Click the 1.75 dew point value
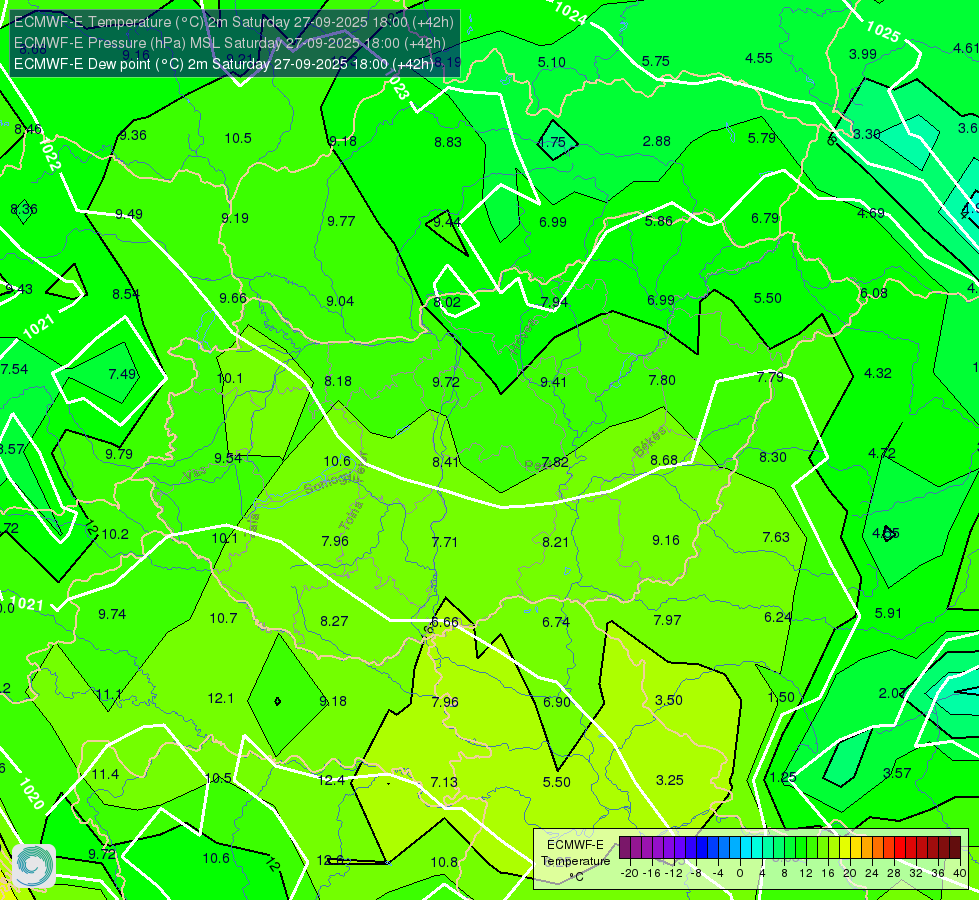Viewport: 979px width, 900px height. (553, 142)
